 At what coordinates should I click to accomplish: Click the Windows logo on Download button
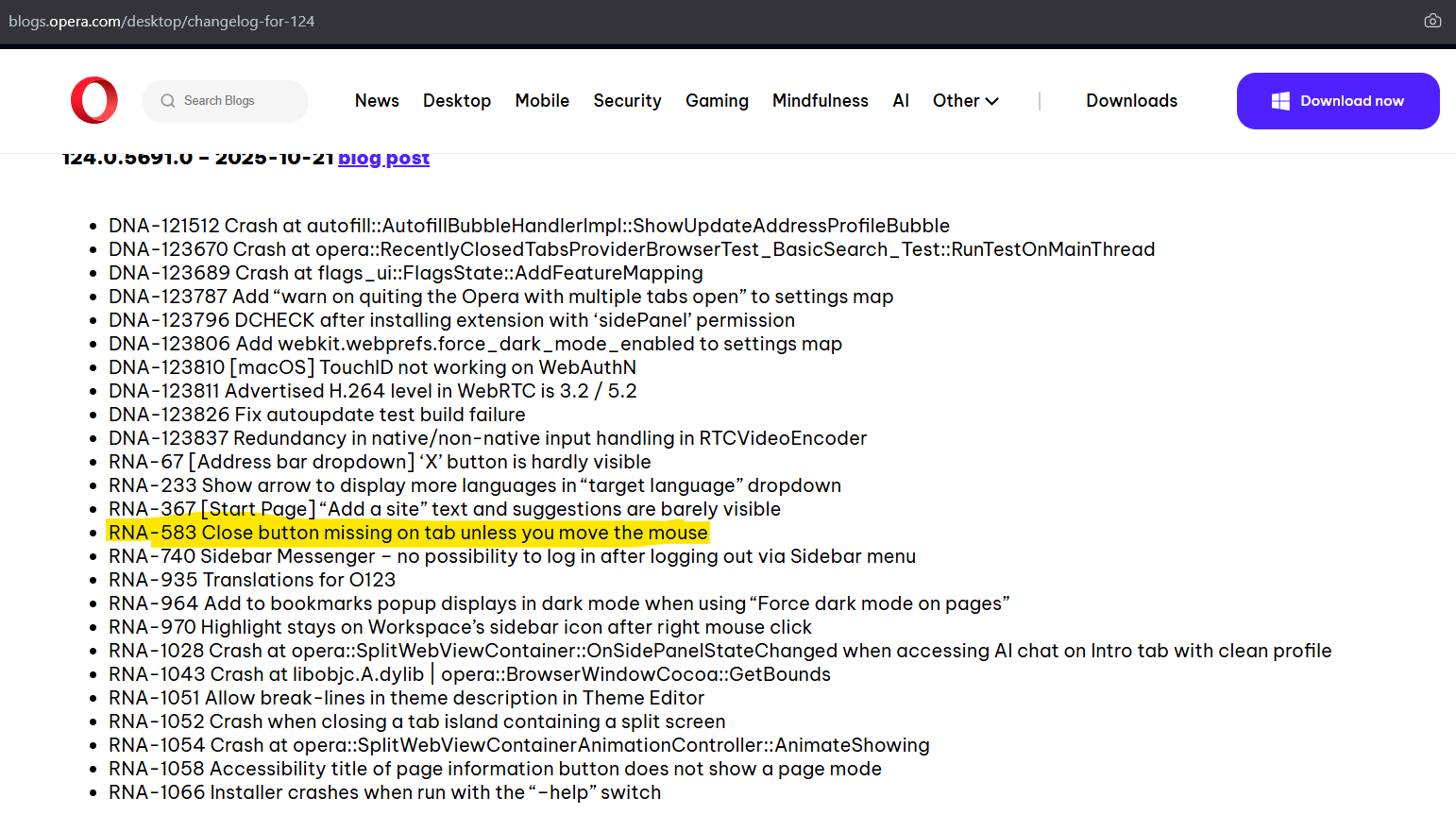(x=1280, y=101)
